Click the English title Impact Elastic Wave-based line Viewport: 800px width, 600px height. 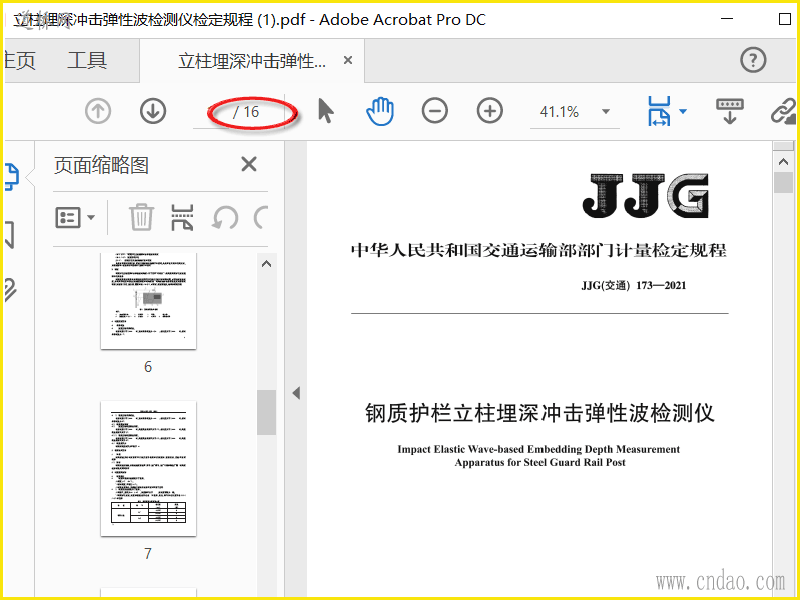[x=539, y=449]
